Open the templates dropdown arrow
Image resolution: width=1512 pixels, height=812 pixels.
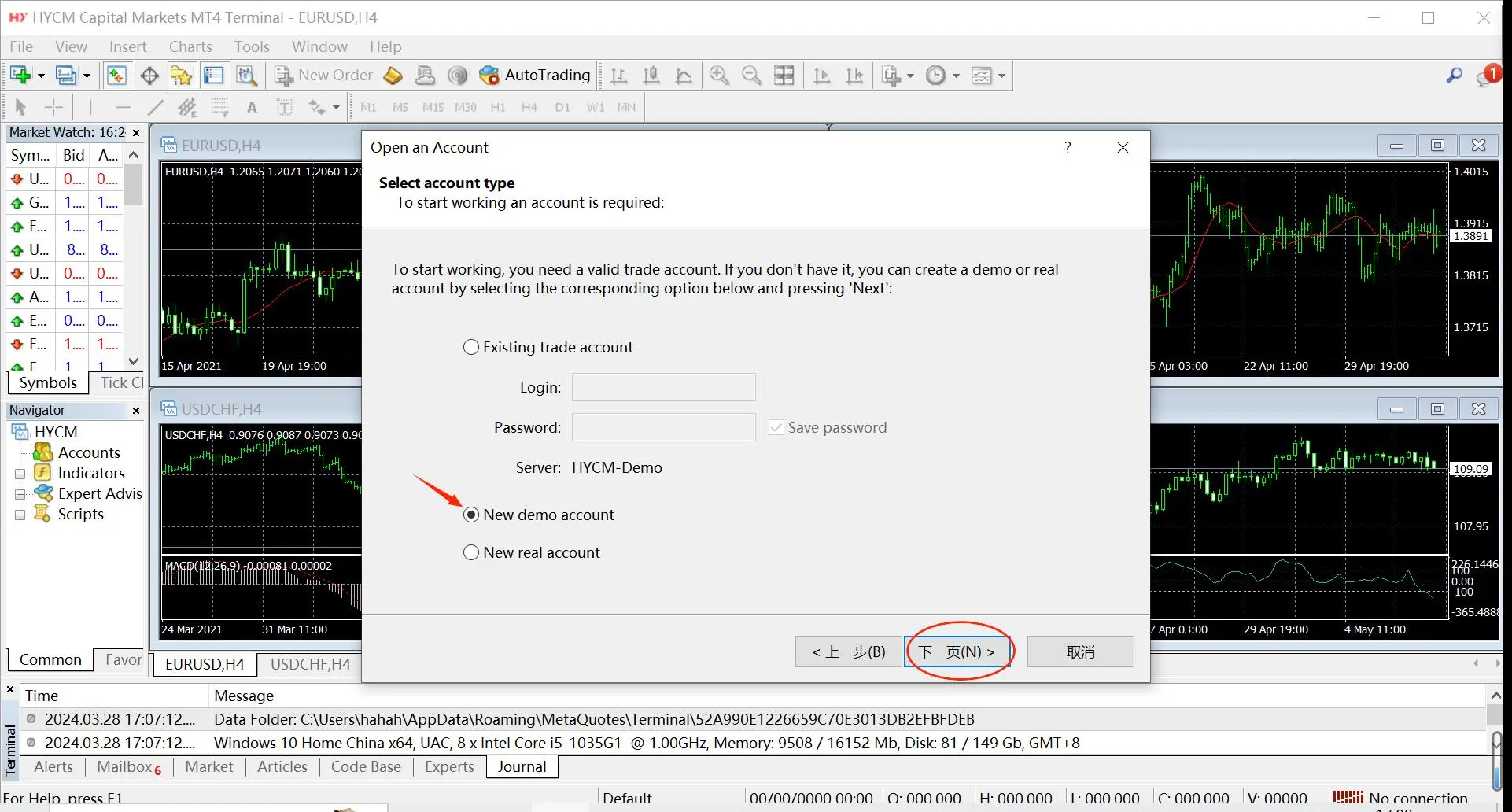1001,76
